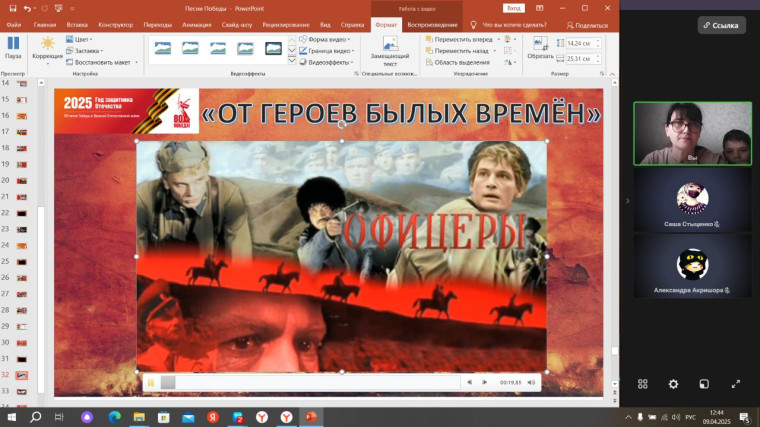The image size is (760, 427).
Task: Select slide 28 thumbnail in slide panel
Action: click(x=22, y=311)
